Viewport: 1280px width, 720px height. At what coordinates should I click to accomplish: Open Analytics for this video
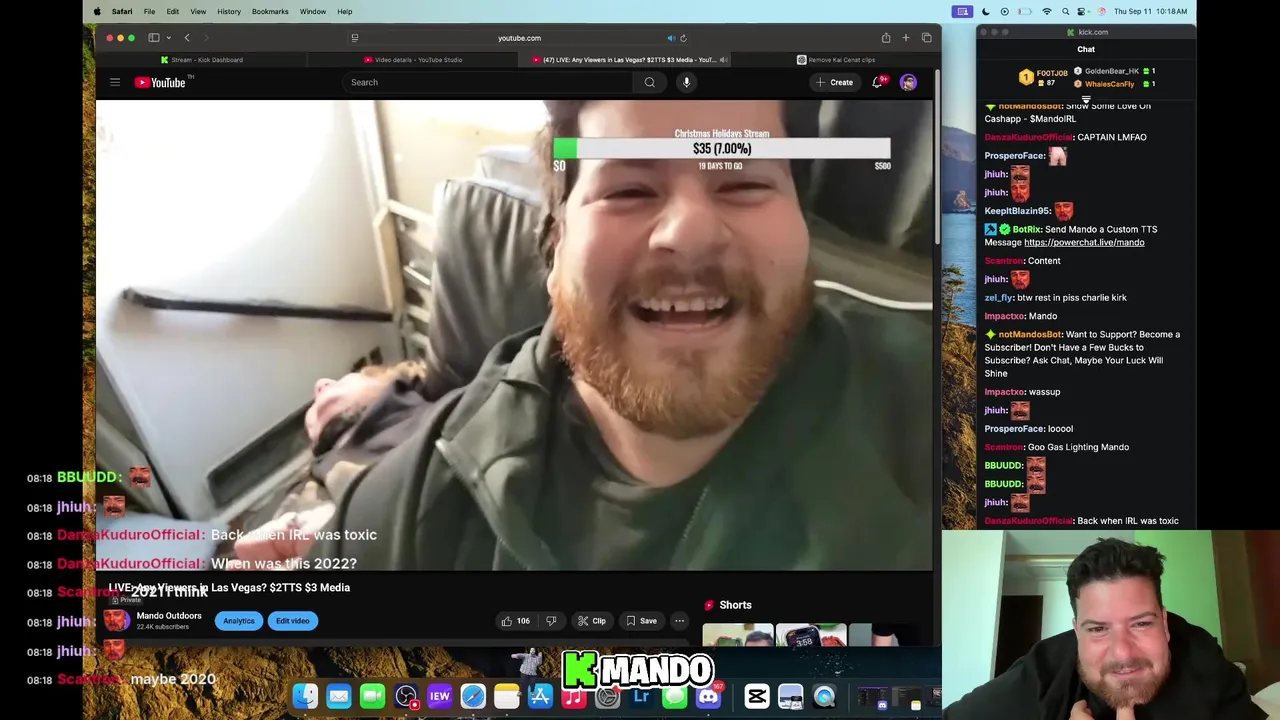coord(238,621)
